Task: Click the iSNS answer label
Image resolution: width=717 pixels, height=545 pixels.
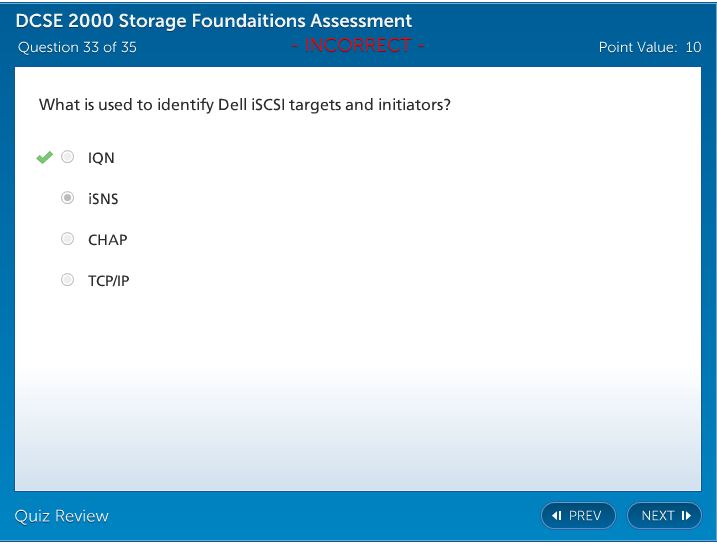Action: 103,199
